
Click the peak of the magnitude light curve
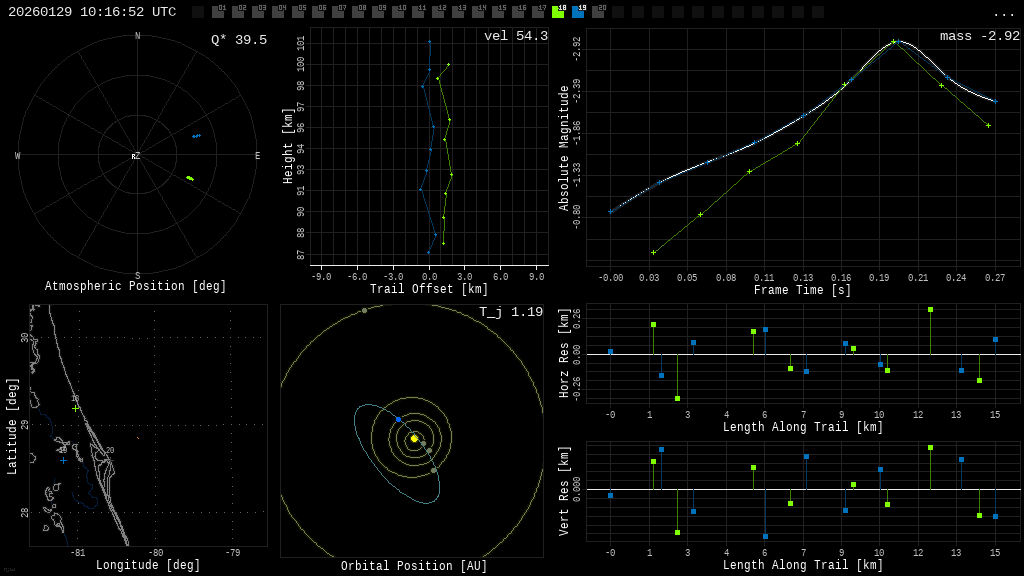899,40
